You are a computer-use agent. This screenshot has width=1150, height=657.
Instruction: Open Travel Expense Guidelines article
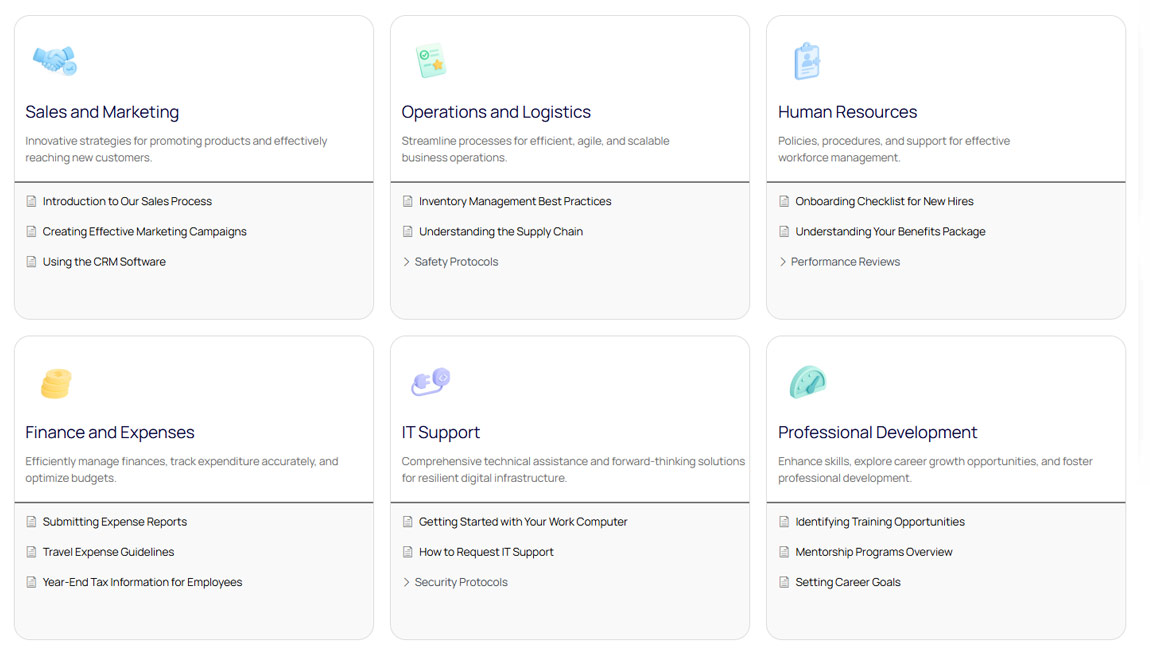(108, 552)
